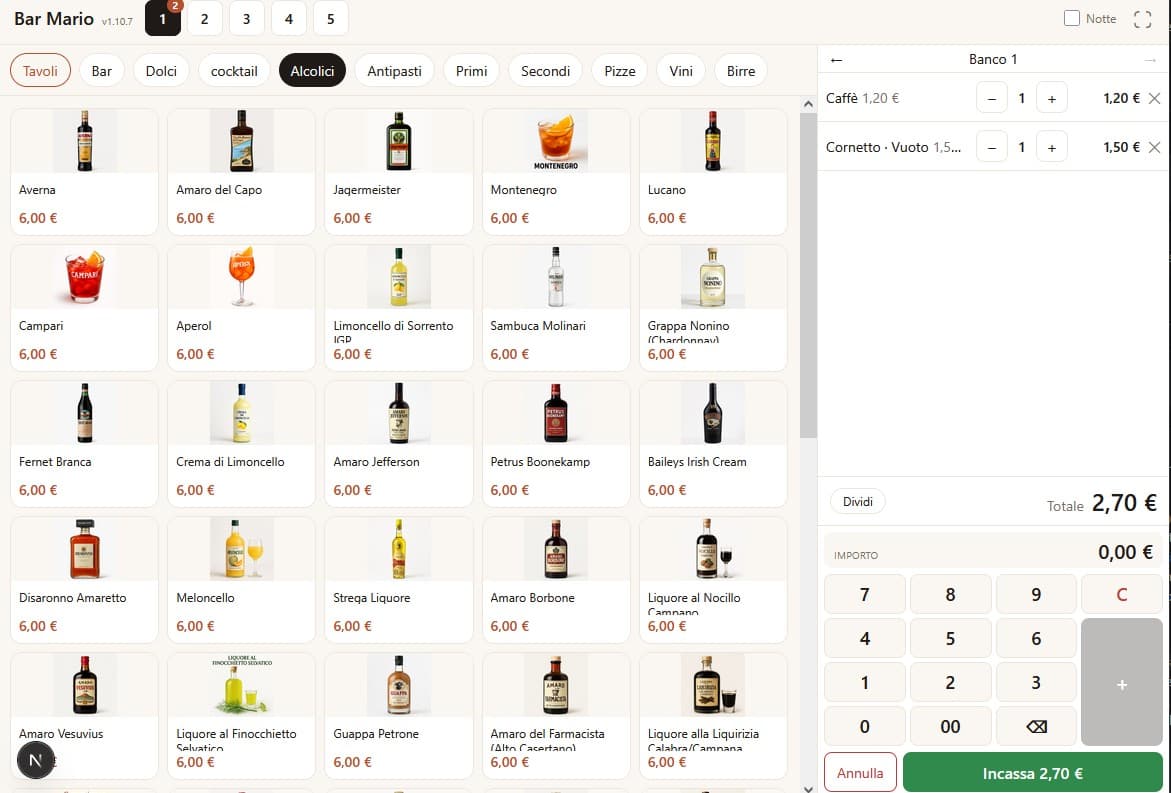Open the Primi category
This screenshot has height=793, width=1171.
tap(471, 70)
